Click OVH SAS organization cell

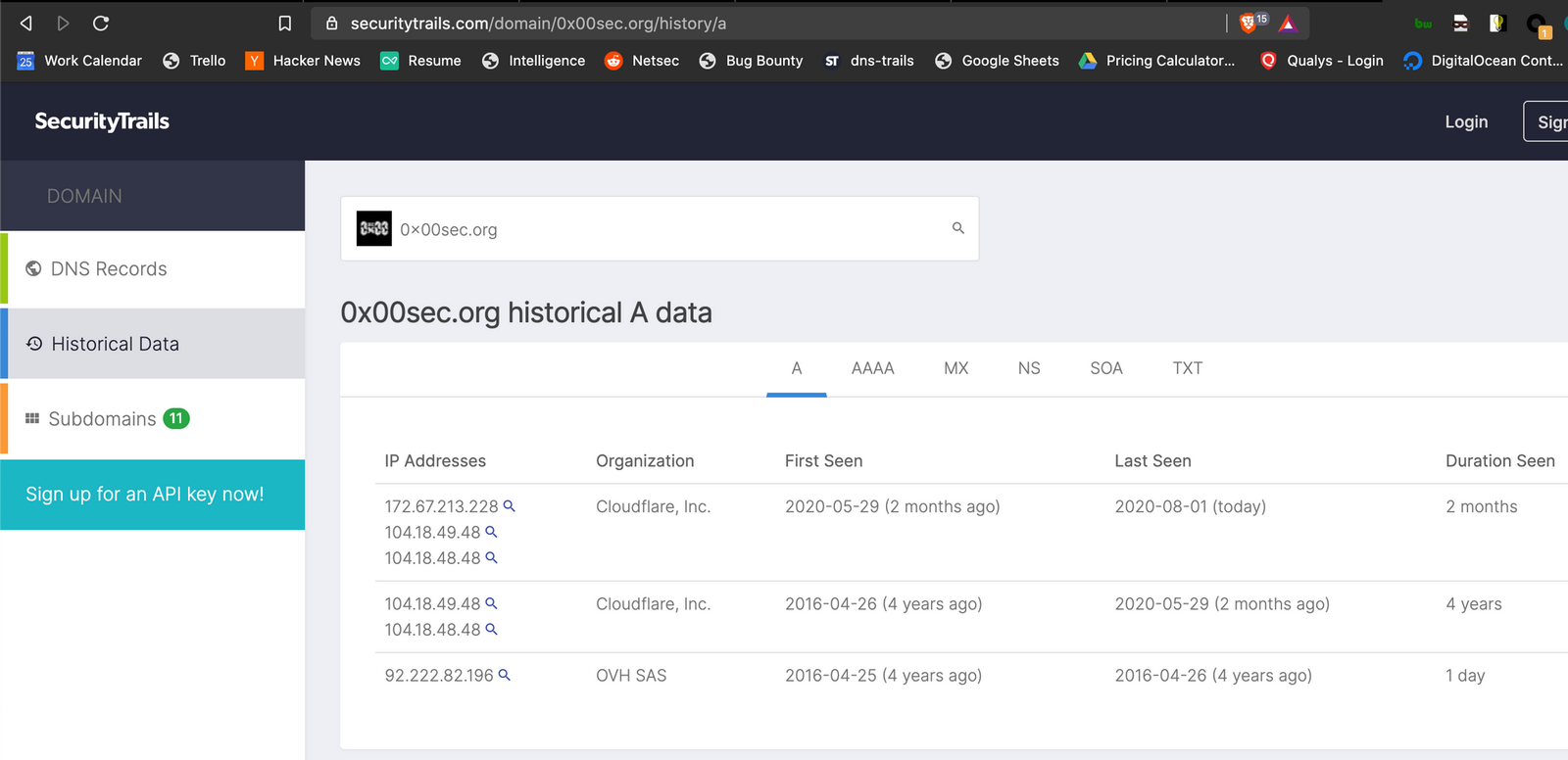coord(631,675)
